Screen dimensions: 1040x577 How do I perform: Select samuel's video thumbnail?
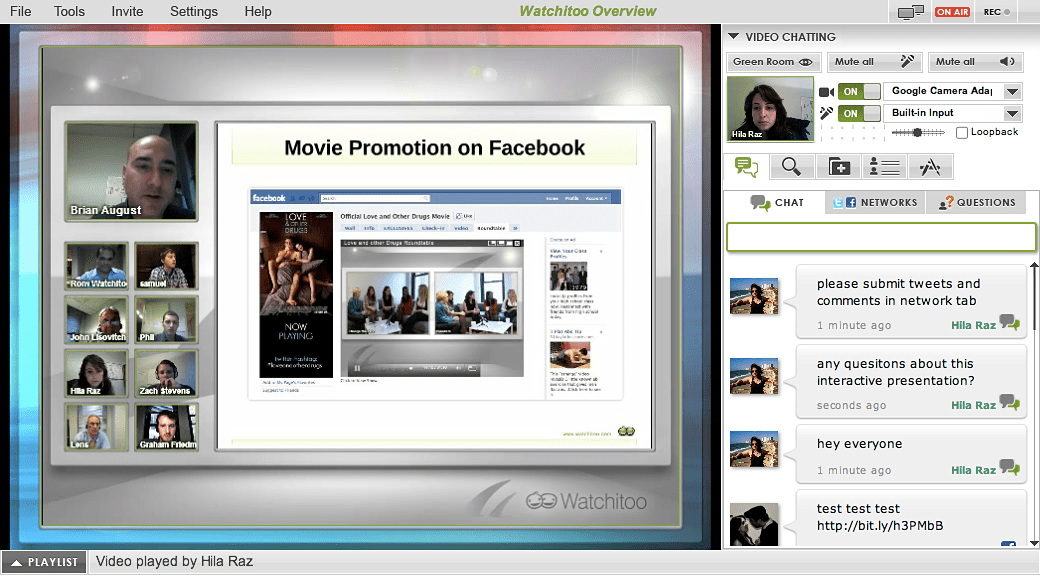(166, 265)
